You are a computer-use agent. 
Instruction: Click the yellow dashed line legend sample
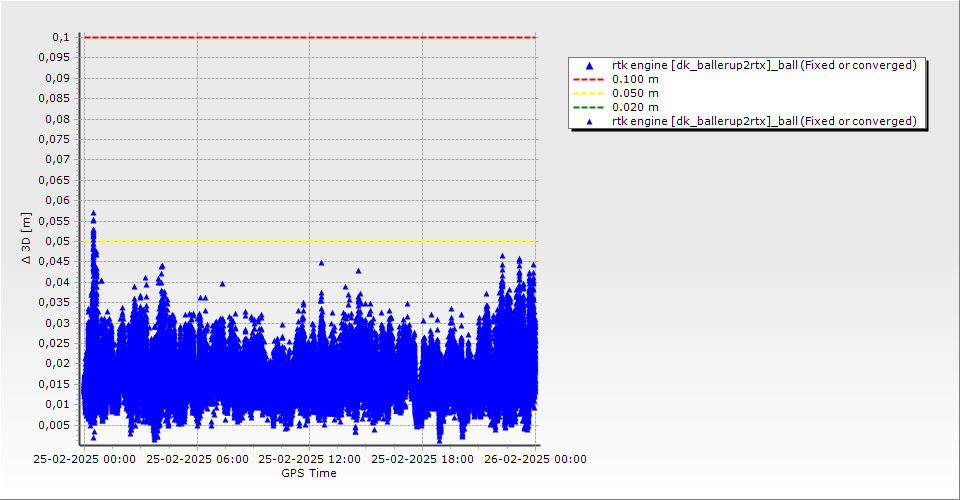[x=588, y=94]
